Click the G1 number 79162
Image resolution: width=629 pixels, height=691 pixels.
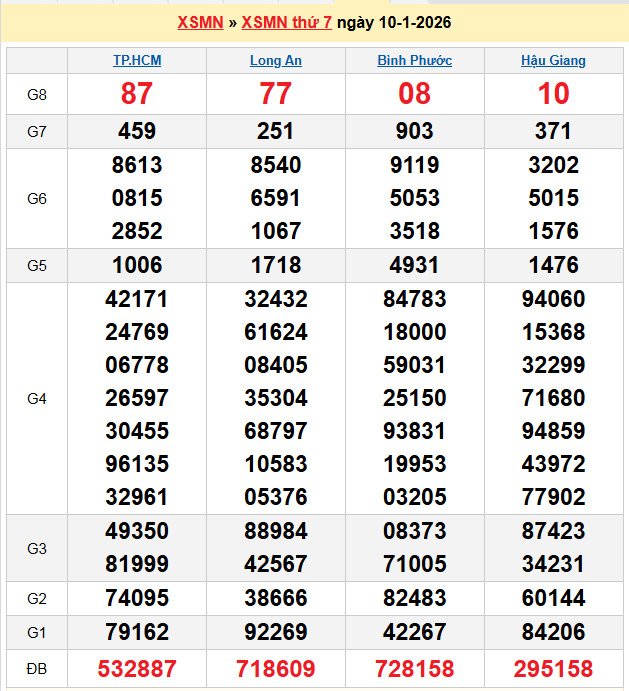(x=137, y=631)
